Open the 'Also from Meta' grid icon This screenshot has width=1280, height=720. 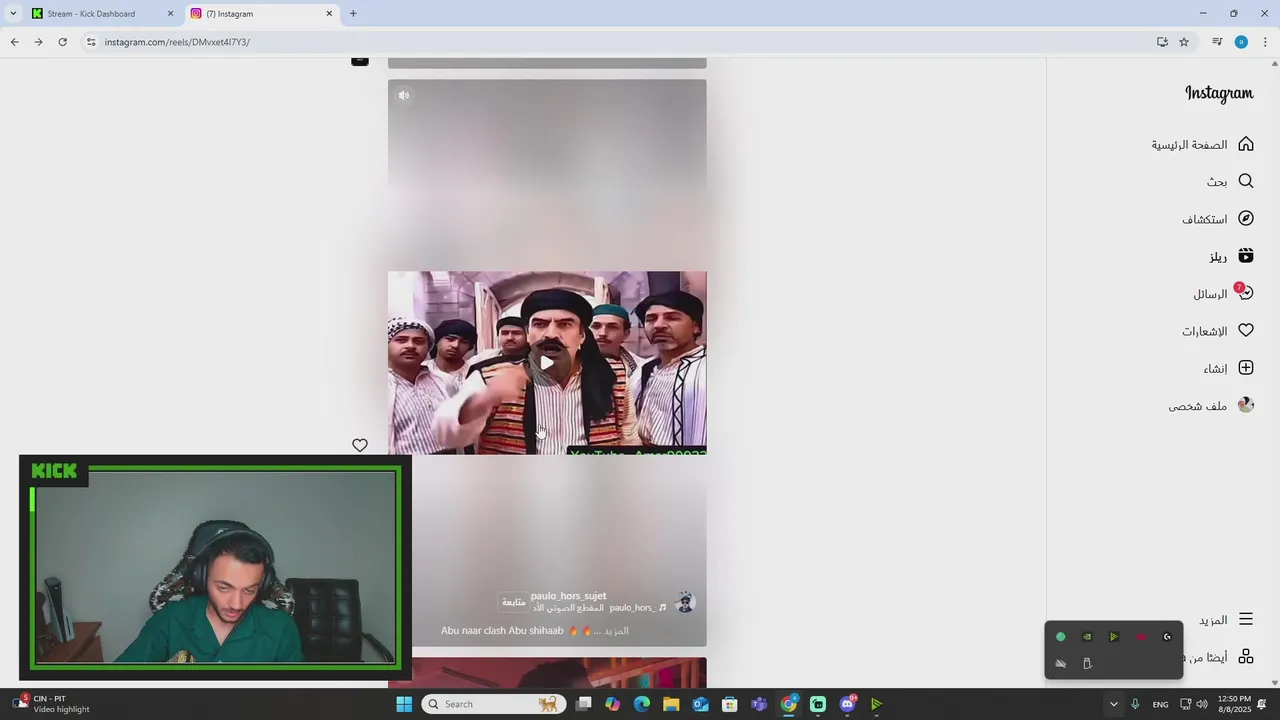tap(1245, 656)
